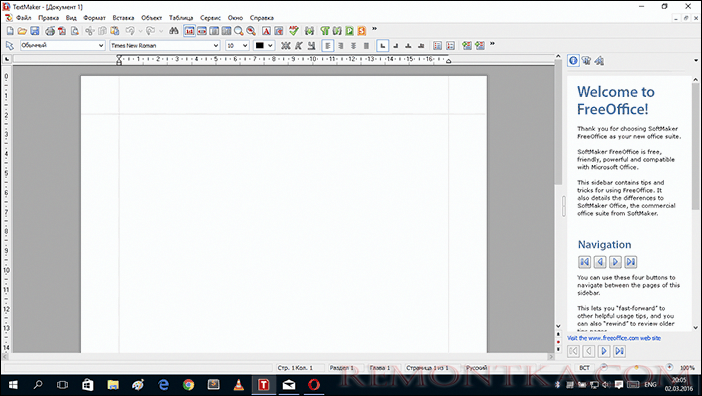Click the black font color swatch
Screen dimensions: 702x396
(x=260, y=45)
